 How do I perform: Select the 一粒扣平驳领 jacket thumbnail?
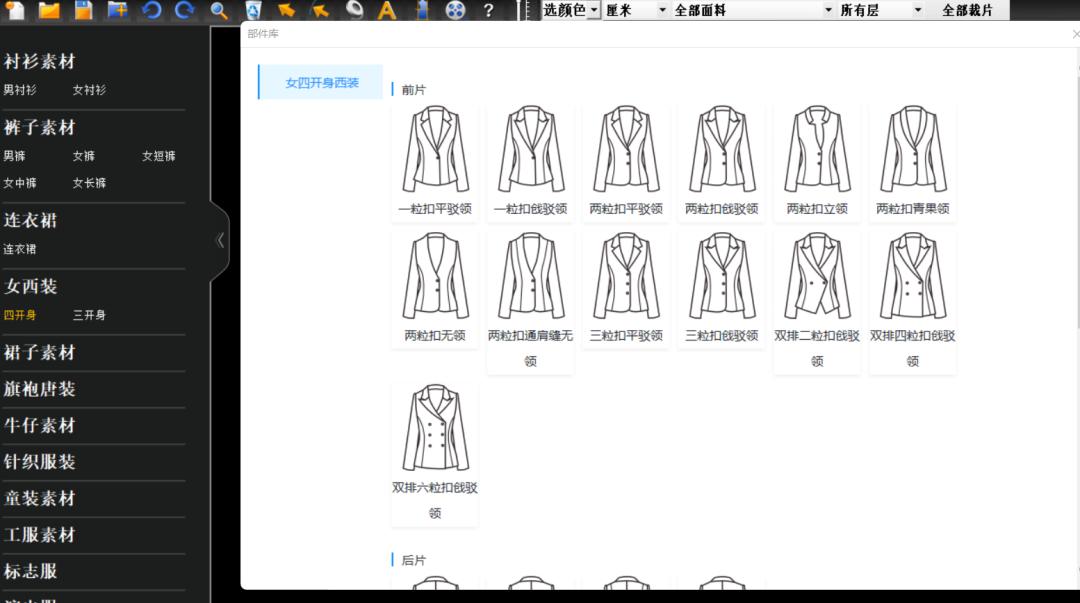(434, 150)
